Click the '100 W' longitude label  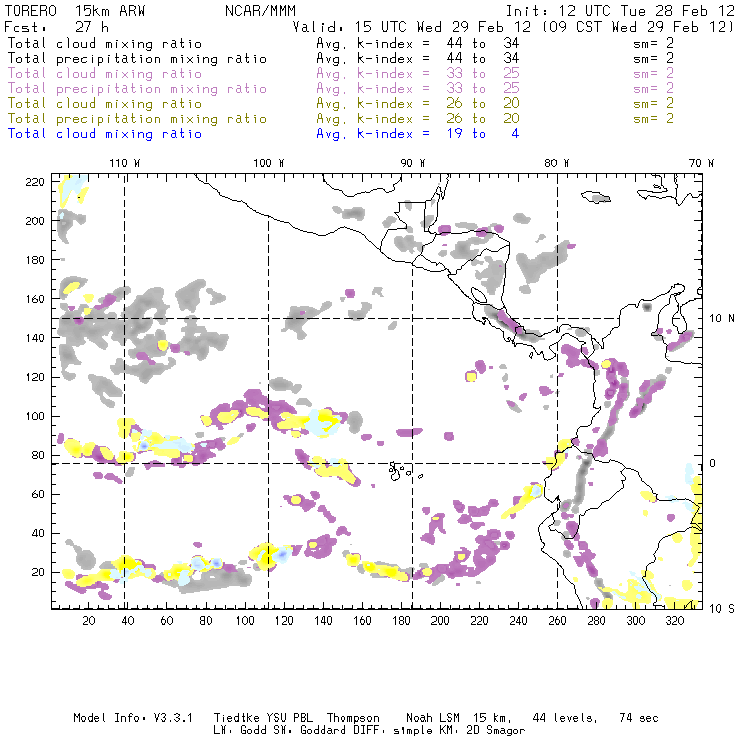point(269,163)
